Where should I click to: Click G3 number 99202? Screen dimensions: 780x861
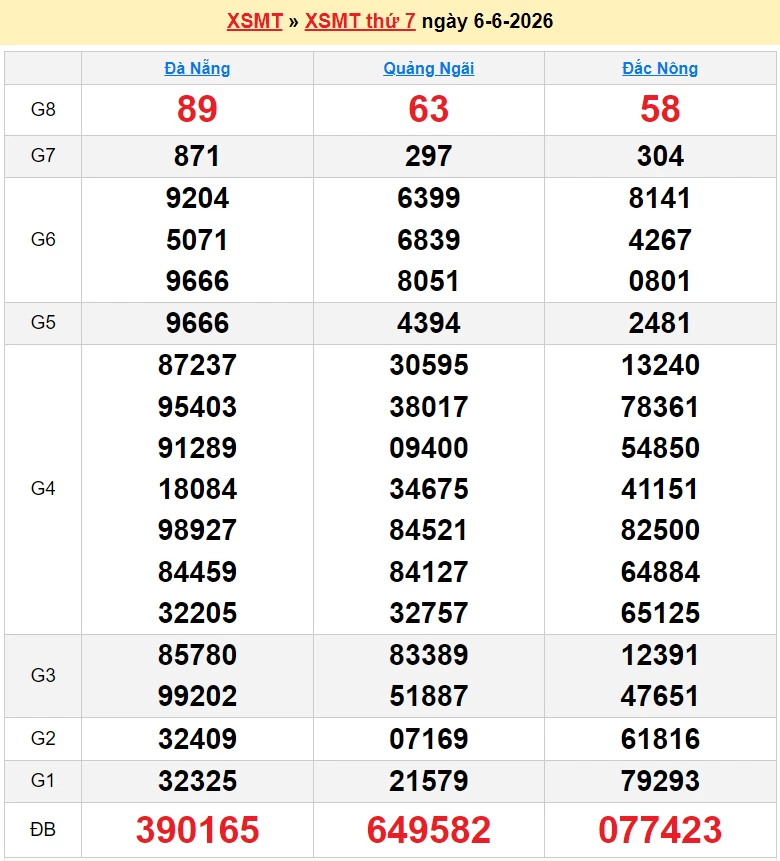(197, 696)
